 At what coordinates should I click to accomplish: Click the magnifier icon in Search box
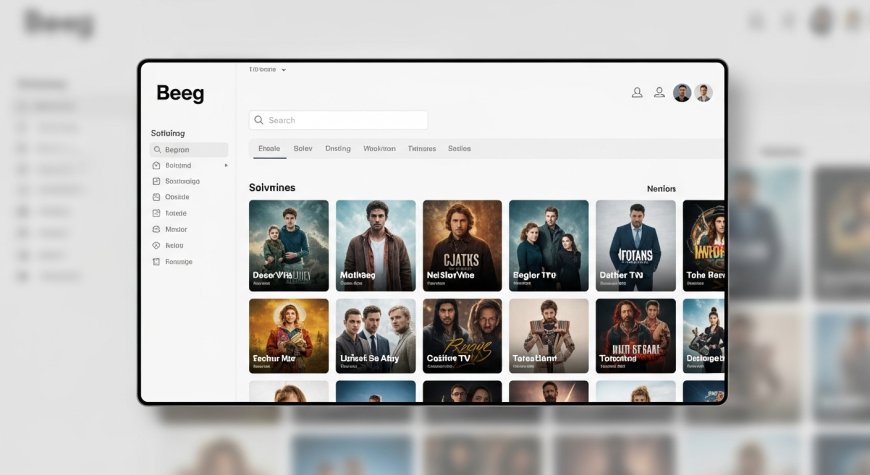click(x=259, y=120)
